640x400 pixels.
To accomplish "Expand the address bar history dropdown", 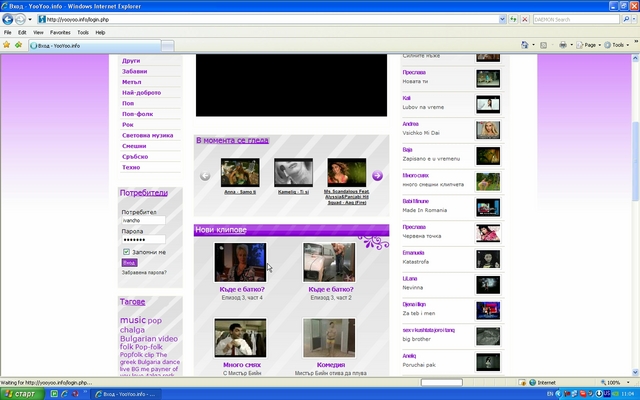I will point(502,19).
